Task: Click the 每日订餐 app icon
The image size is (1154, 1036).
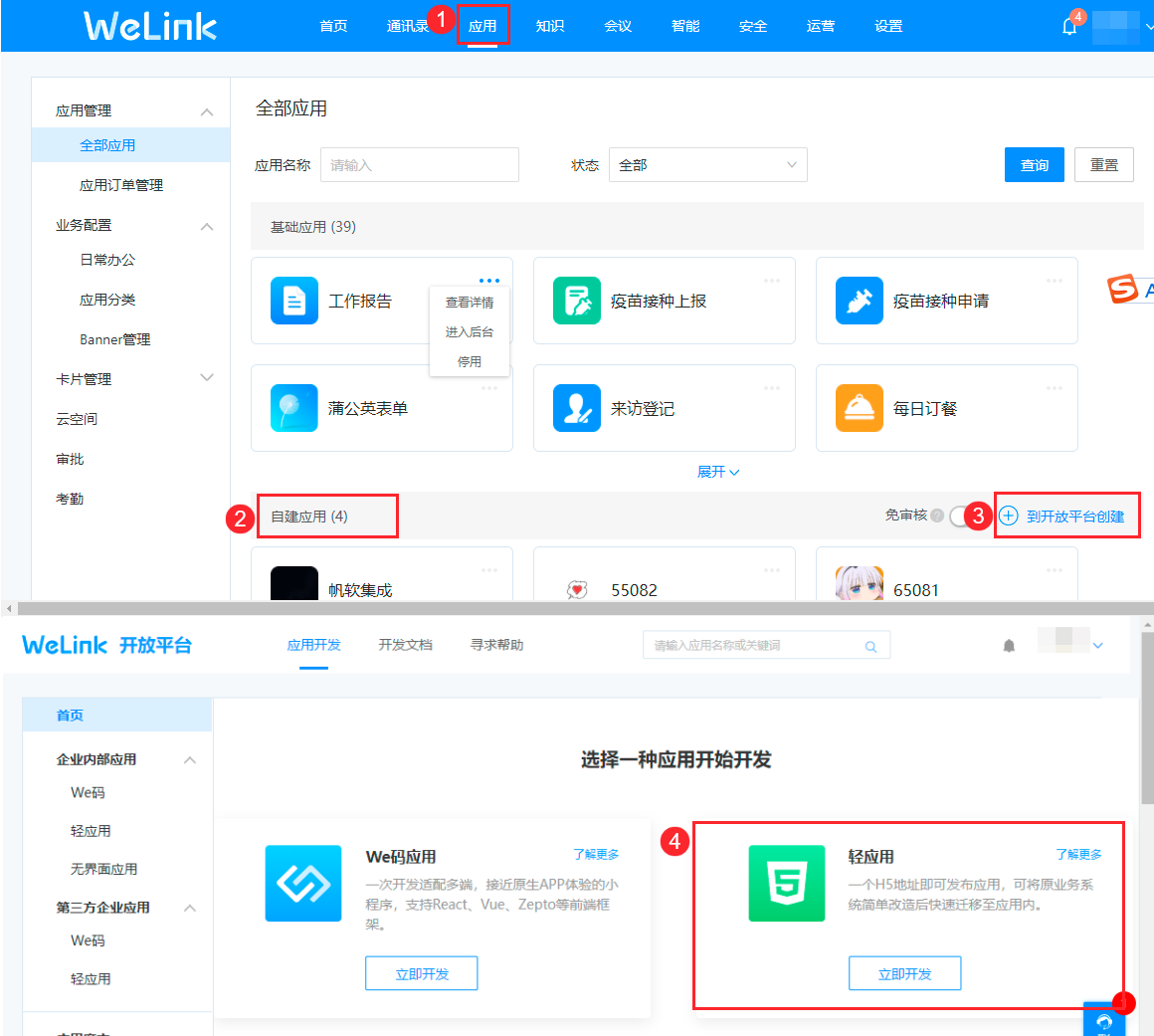Action: point(860,408)
